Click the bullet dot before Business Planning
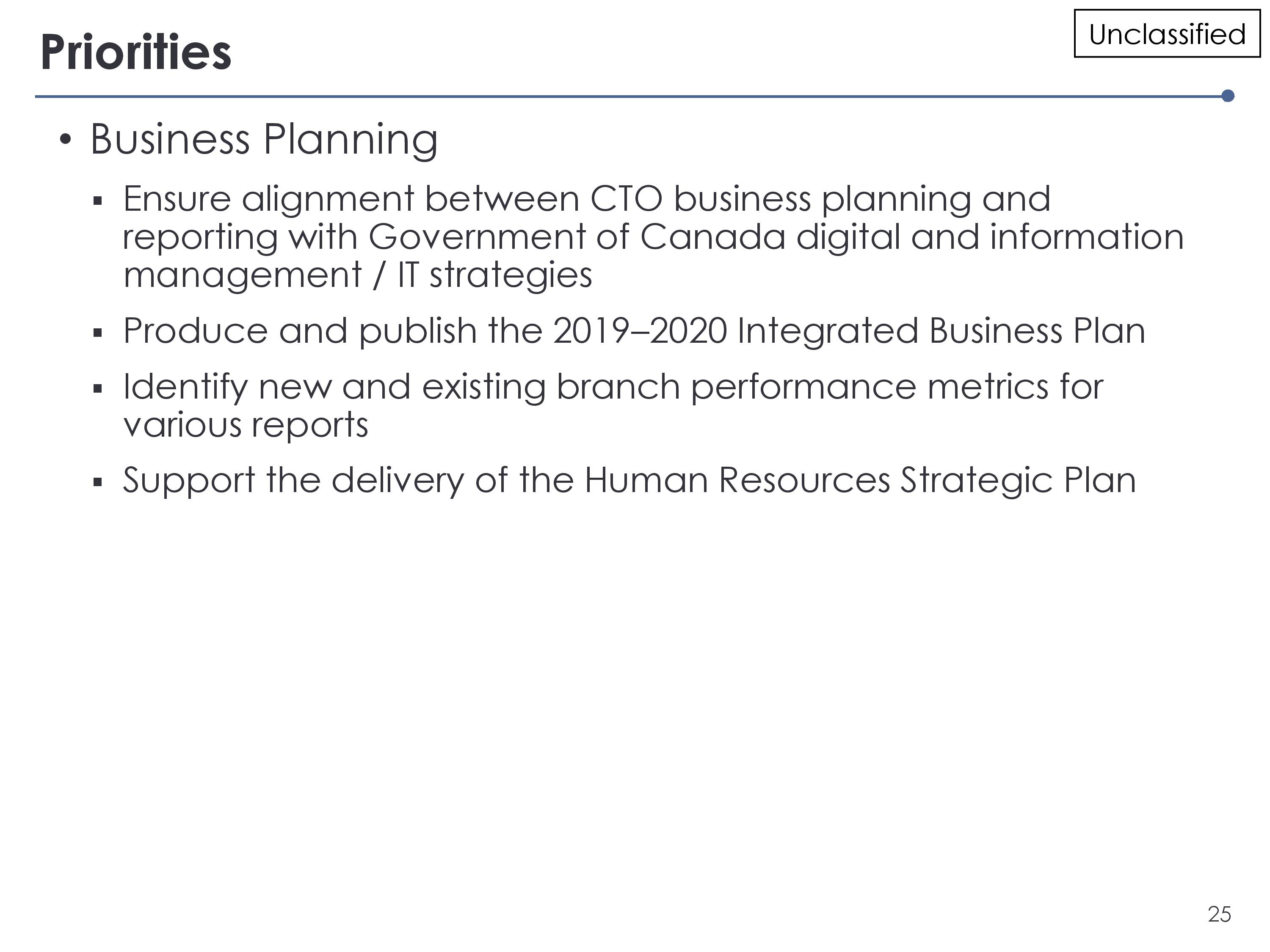The width and height of the screenshot is (1270, 952). click(66, 139)
